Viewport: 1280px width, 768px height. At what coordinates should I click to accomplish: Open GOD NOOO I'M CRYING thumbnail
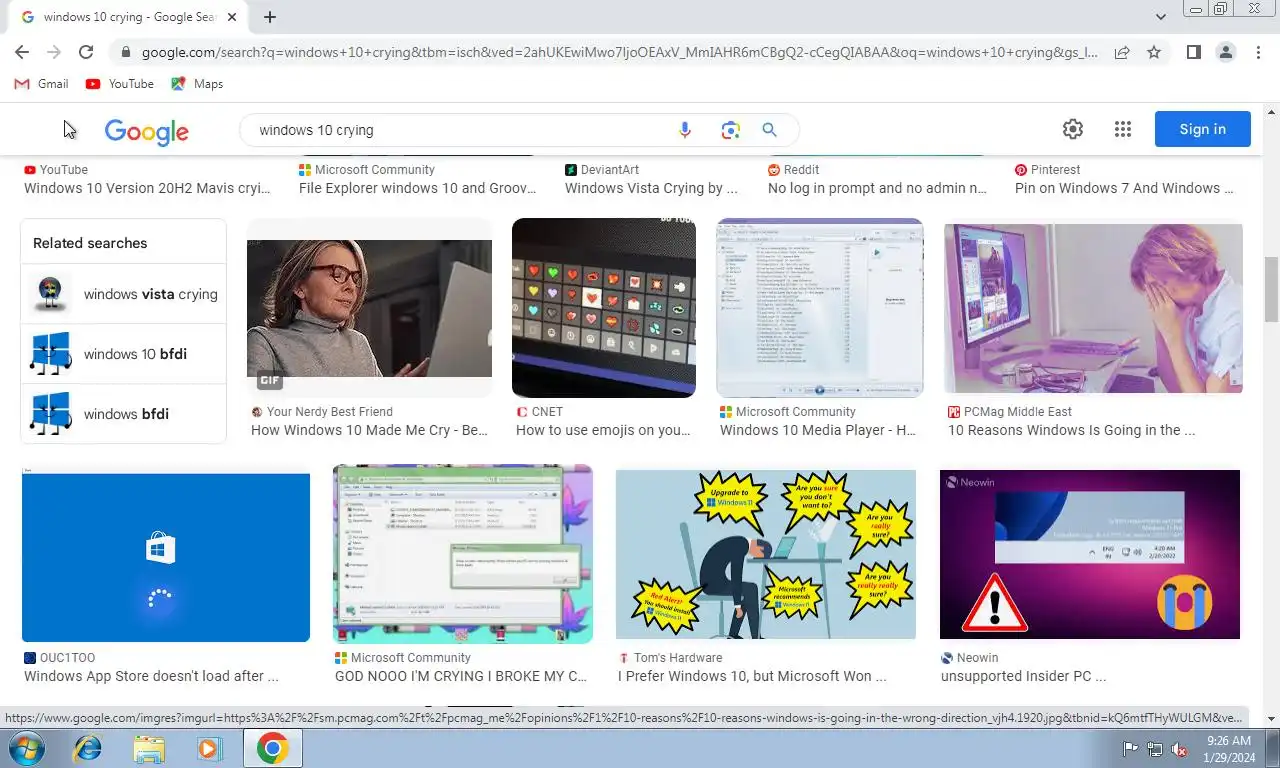[463, 554]
